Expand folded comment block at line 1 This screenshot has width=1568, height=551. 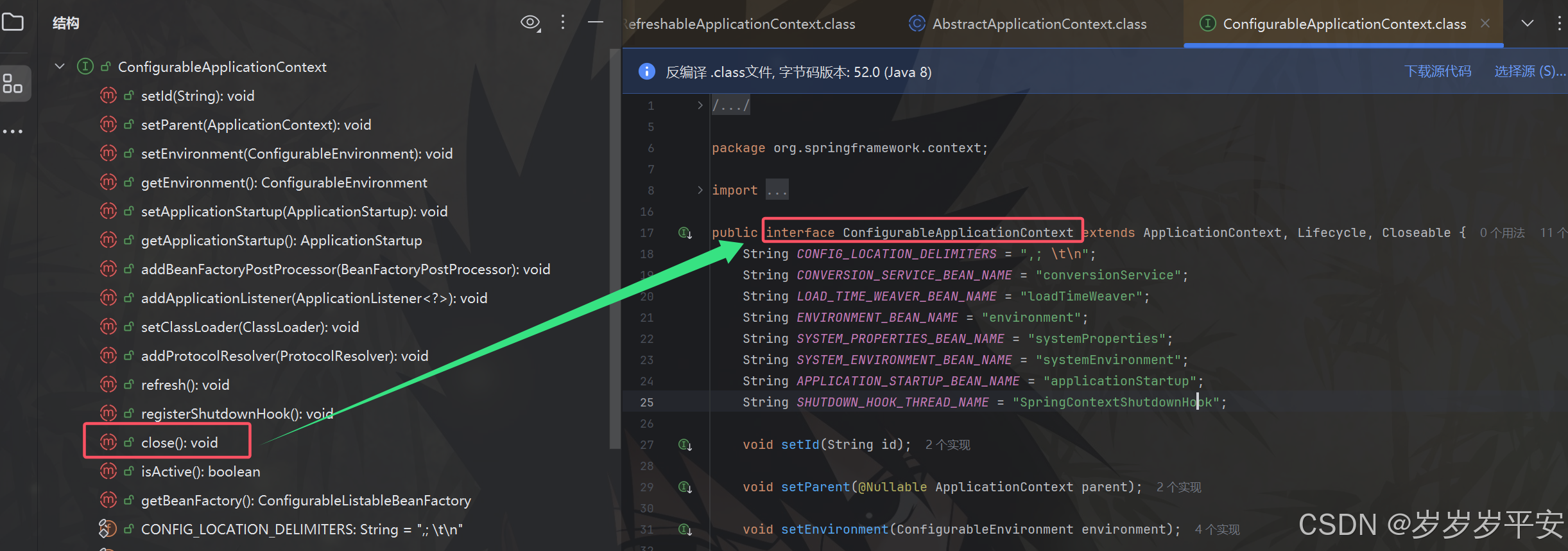(x=700, y=105)
